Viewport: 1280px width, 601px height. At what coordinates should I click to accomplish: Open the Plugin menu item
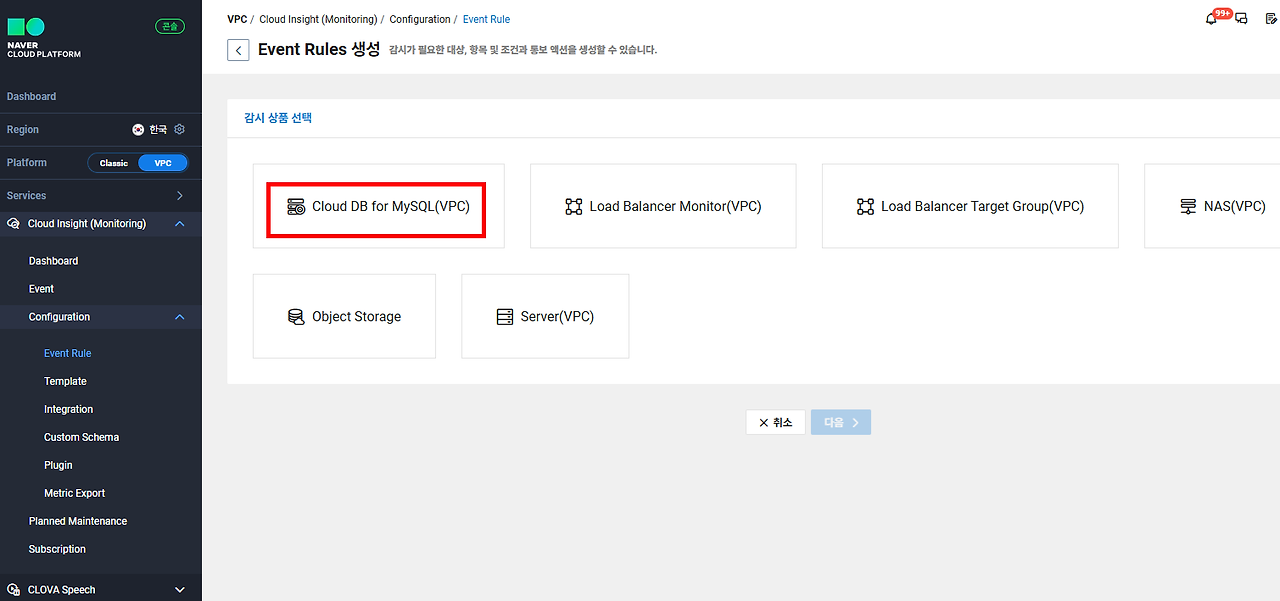coord(58,465)
